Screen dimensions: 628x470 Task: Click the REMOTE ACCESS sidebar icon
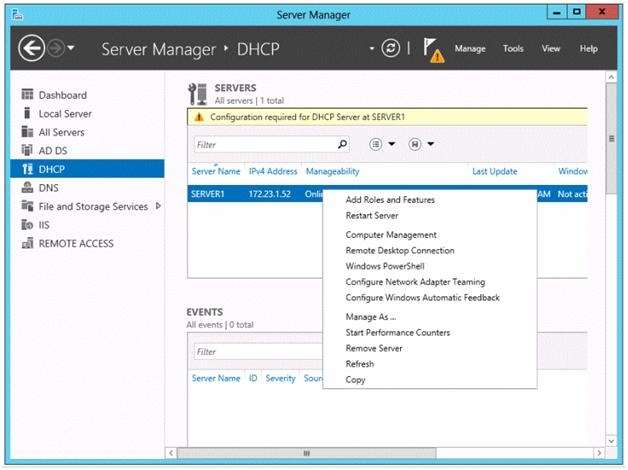point(27,243)
